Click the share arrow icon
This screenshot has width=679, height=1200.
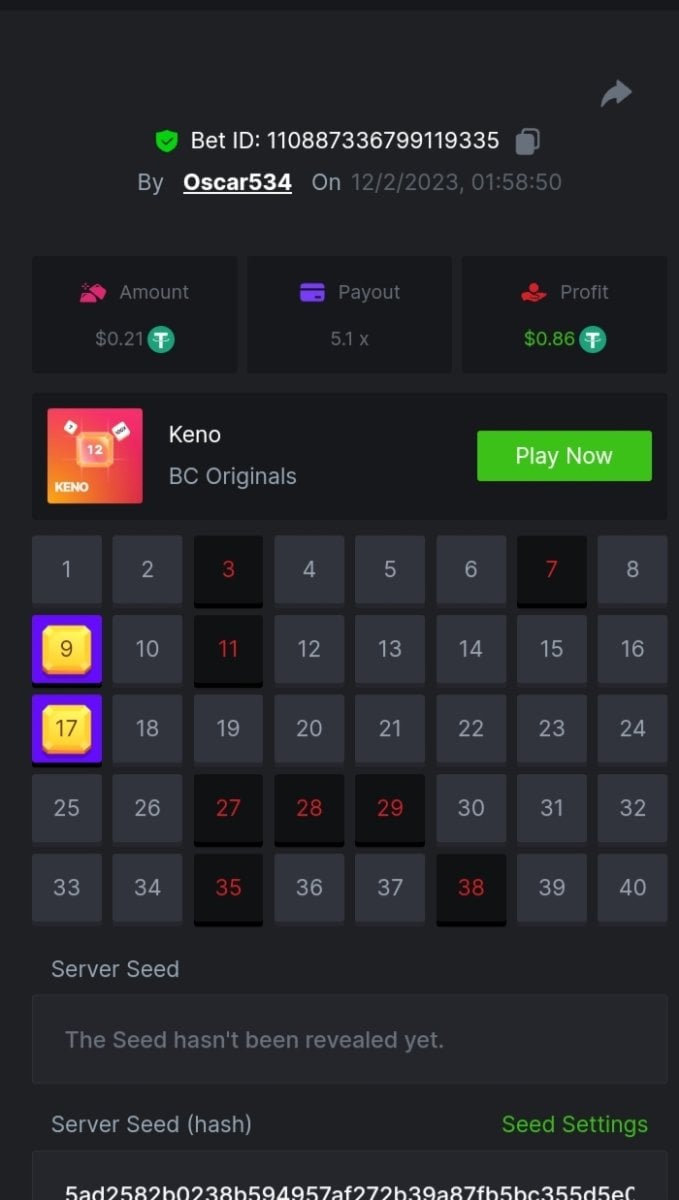click(x=616, y=94)
